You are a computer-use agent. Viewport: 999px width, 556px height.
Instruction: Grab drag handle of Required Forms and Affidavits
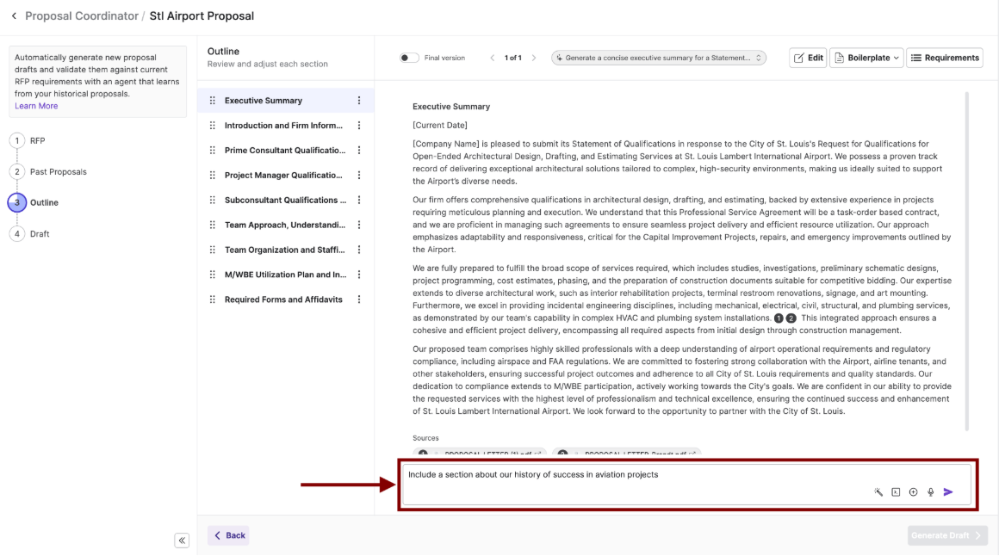tap(212, 299)
